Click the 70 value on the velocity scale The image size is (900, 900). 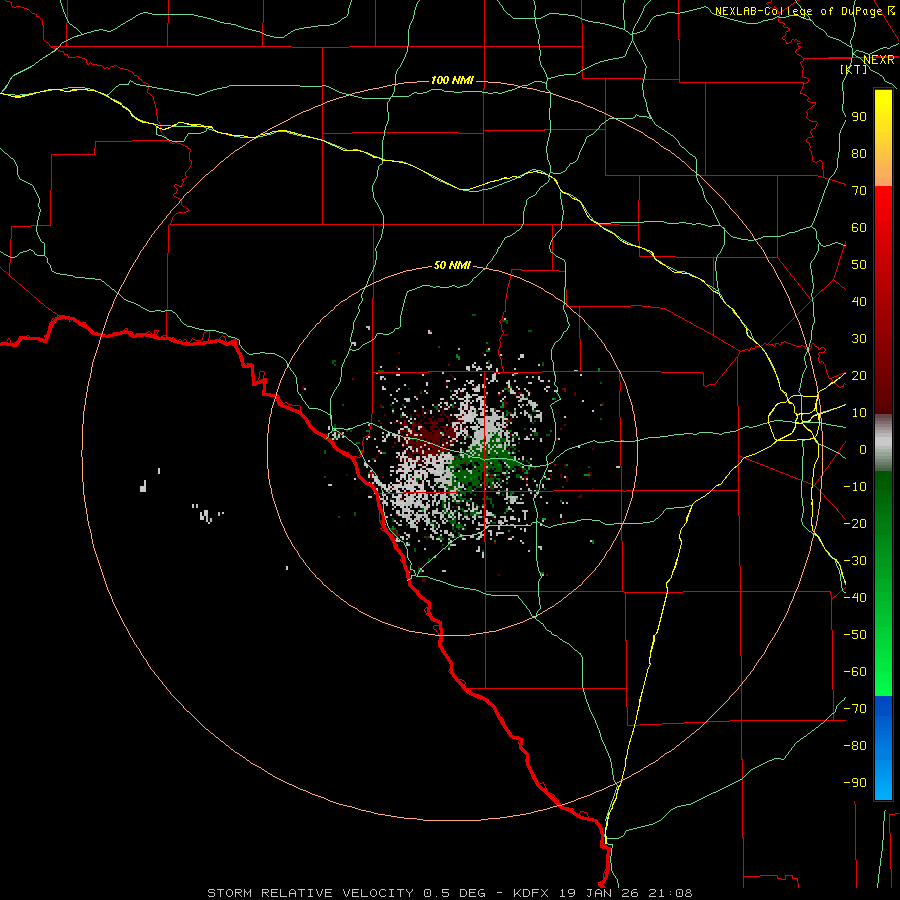pos(859,191)
